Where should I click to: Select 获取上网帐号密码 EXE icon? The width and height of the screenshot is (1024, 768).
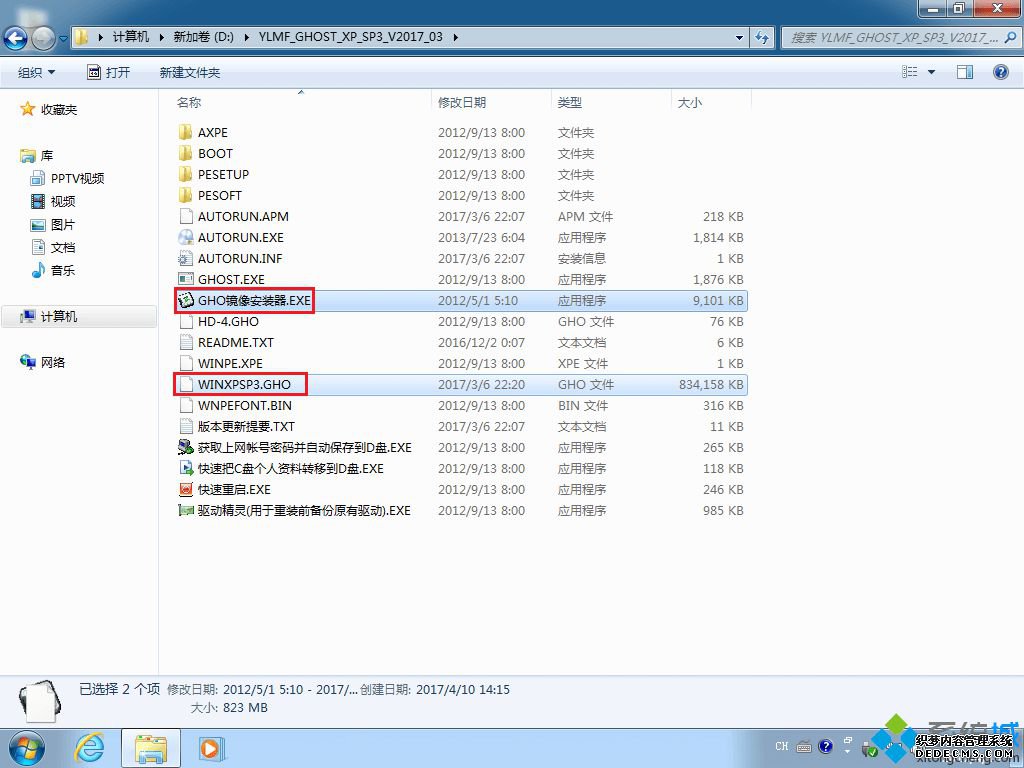coord(185,447)
